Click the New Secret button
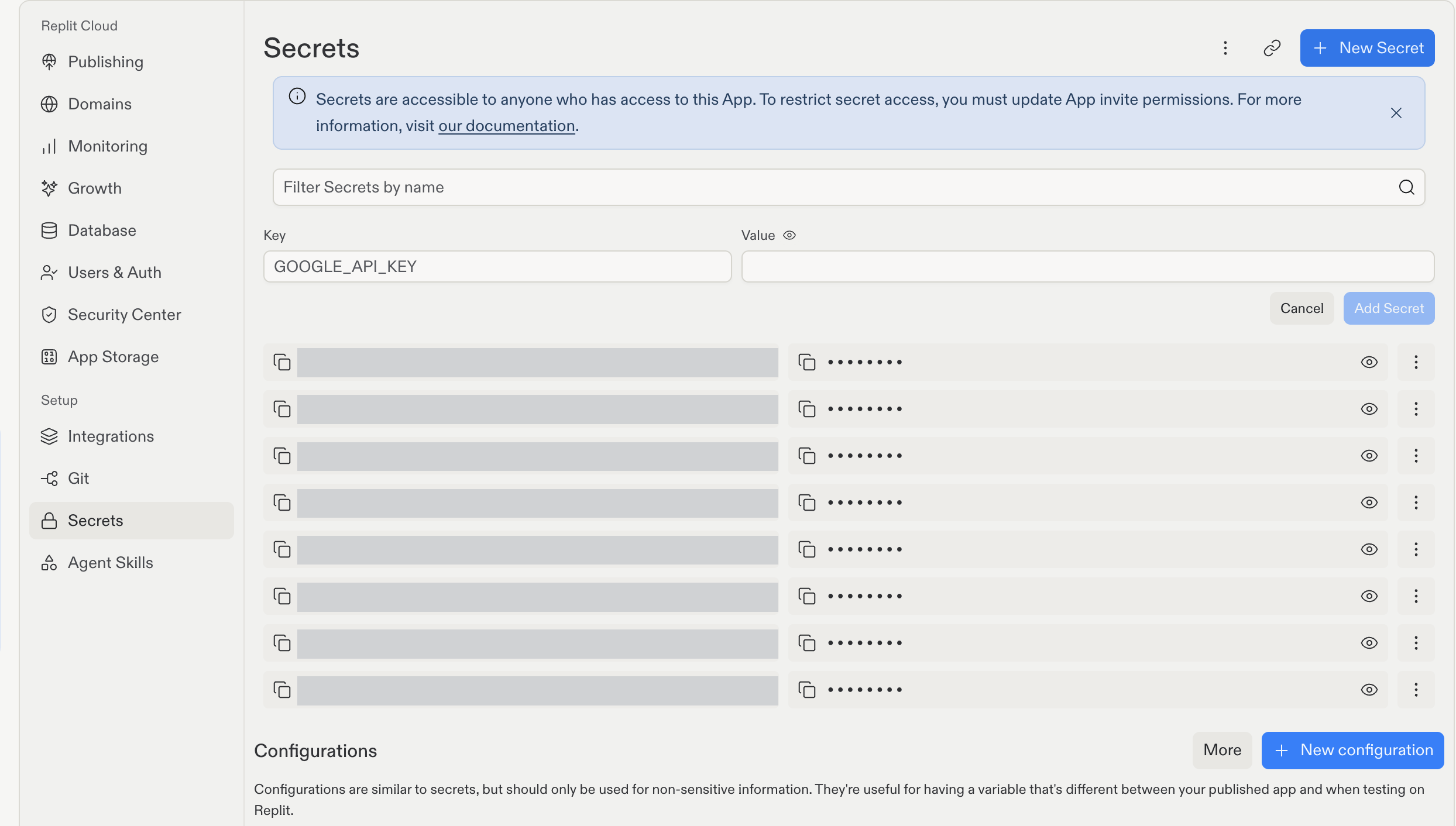This screenshot has height=826, width=1456. coord(1367,48)
